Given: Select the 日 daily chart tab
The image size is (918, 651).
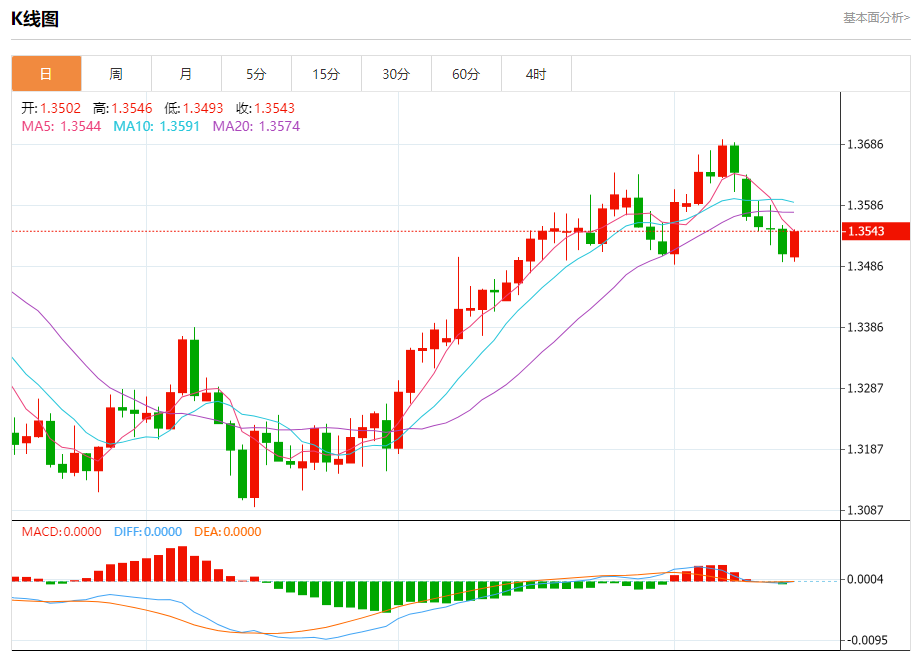Looking at the screenshot, I should coord(46,74).
